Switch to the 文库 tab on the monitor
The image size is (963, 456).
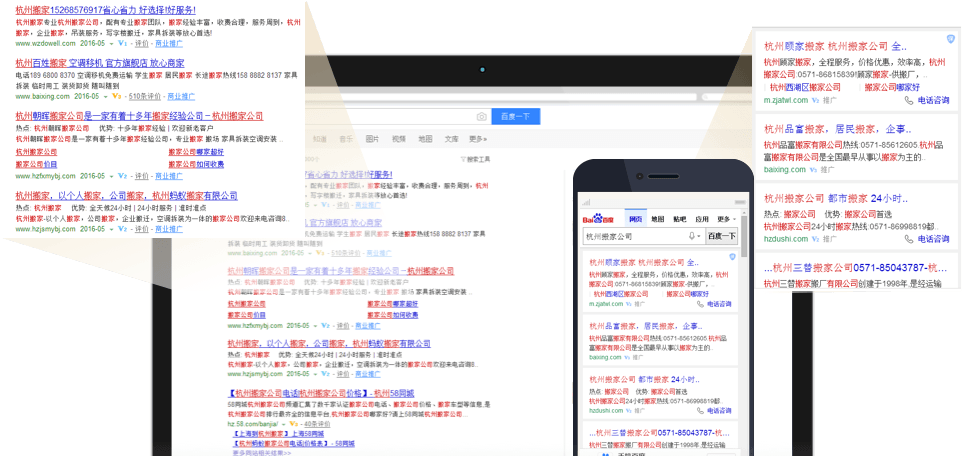click(x=451, y=140)
